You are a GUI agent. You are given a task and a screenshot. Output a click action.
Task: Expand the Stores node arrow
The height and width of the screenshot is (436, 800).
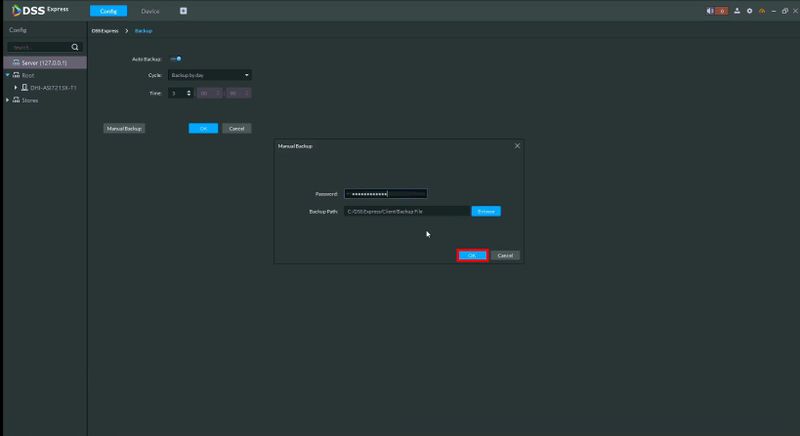[8, 100]
